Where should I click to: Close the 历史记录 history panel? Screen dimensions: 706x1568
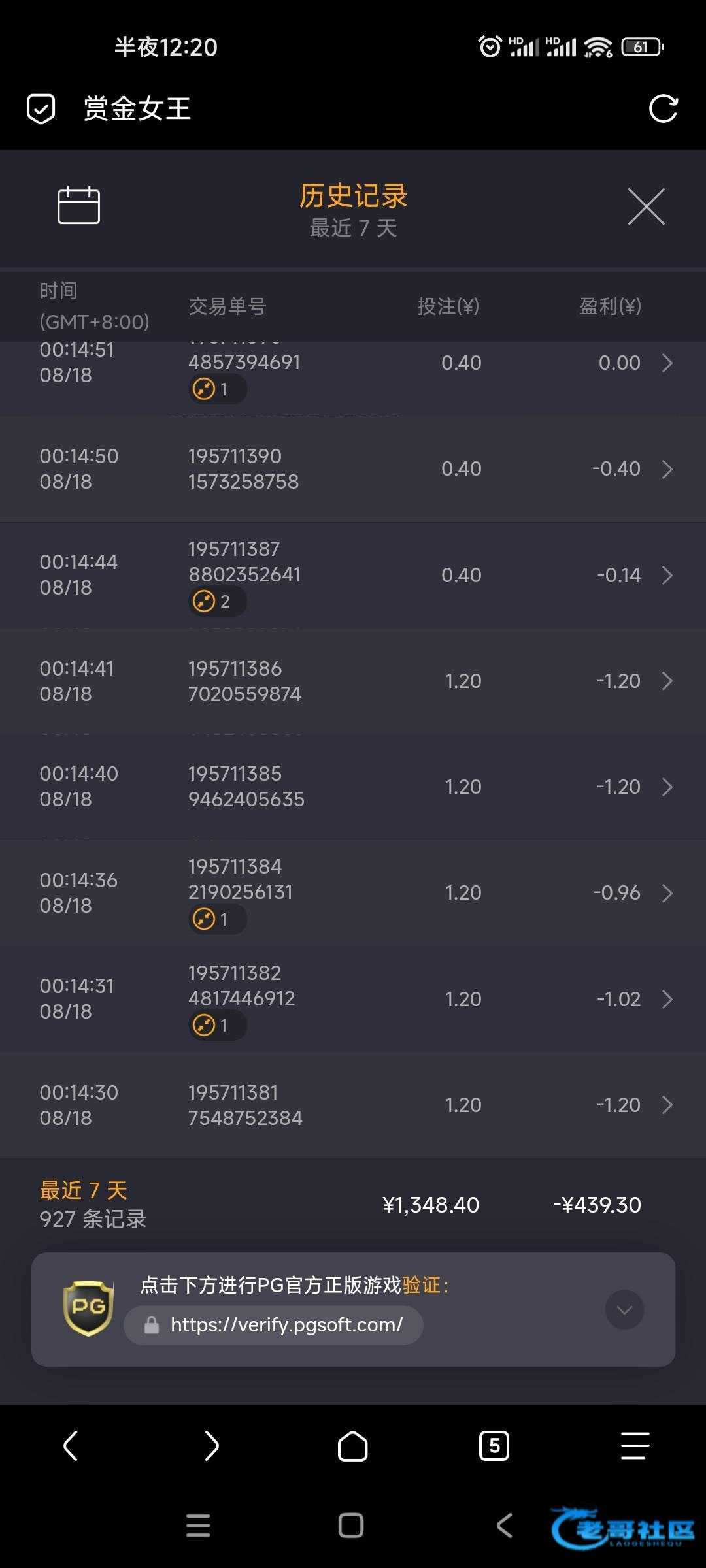point(646,206)
